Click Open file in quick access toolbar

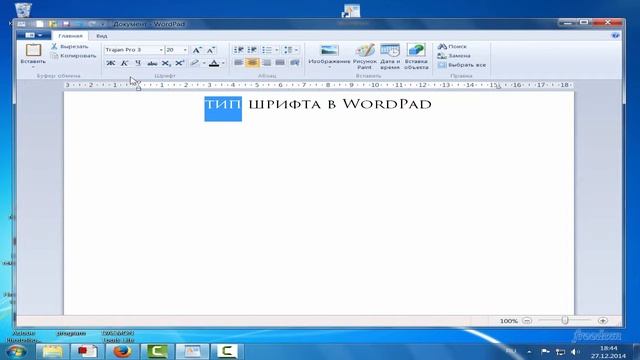click(53, 24)
